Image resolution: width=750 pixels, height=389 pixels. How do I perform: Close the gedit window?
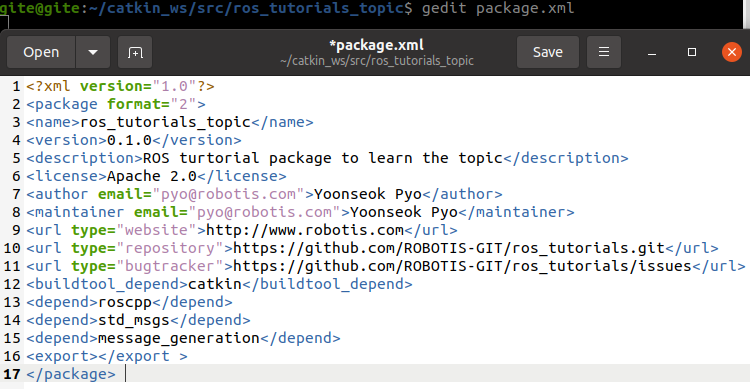[x=732, y=52]
